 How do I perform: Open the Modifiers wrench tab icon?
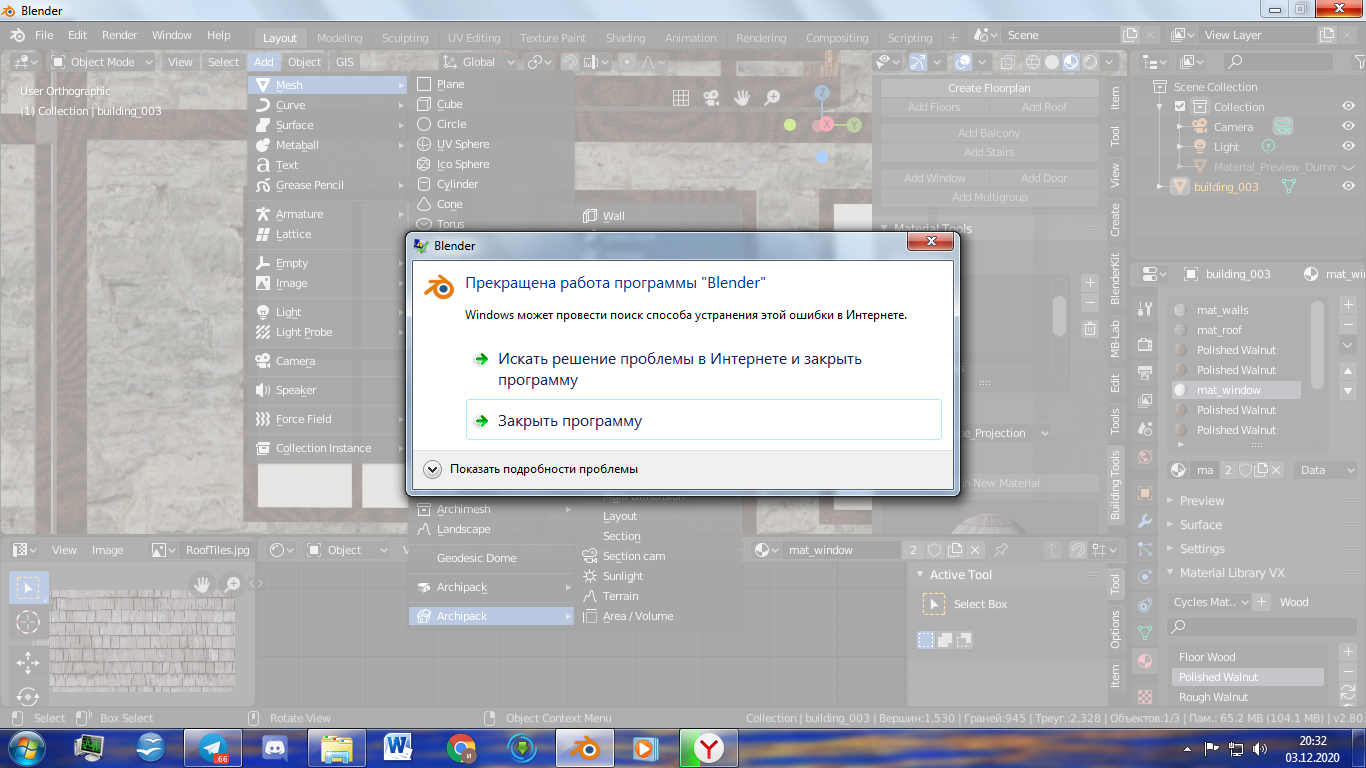[1145, 521]
